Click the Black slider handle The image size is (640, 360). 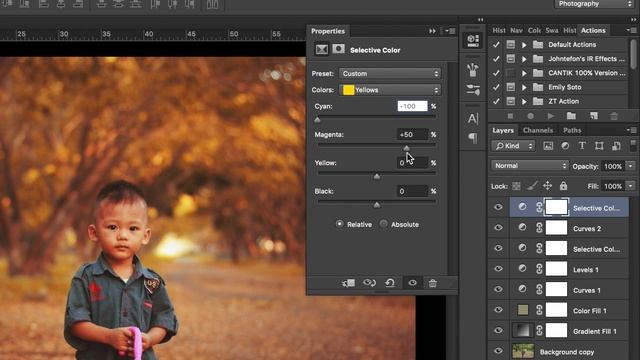tap(377, 204)
